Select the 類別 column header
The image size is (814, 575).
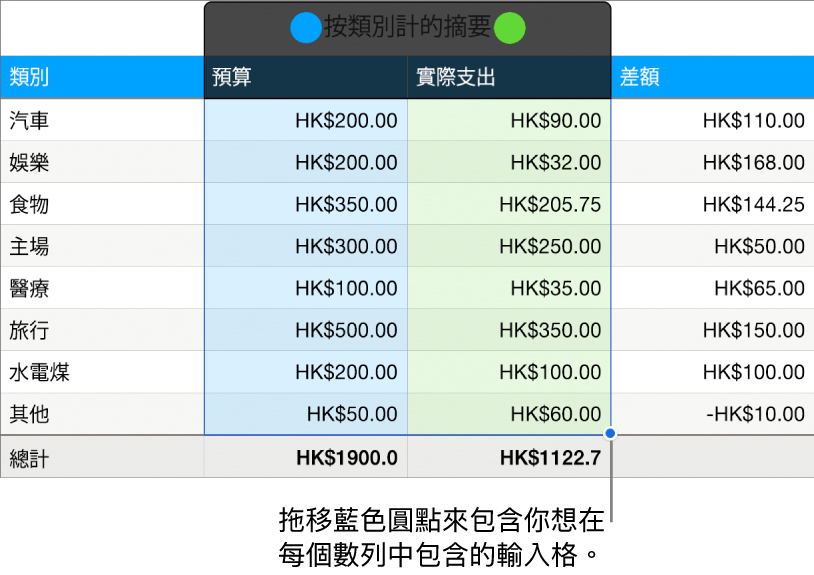click(x=102, y=77)
